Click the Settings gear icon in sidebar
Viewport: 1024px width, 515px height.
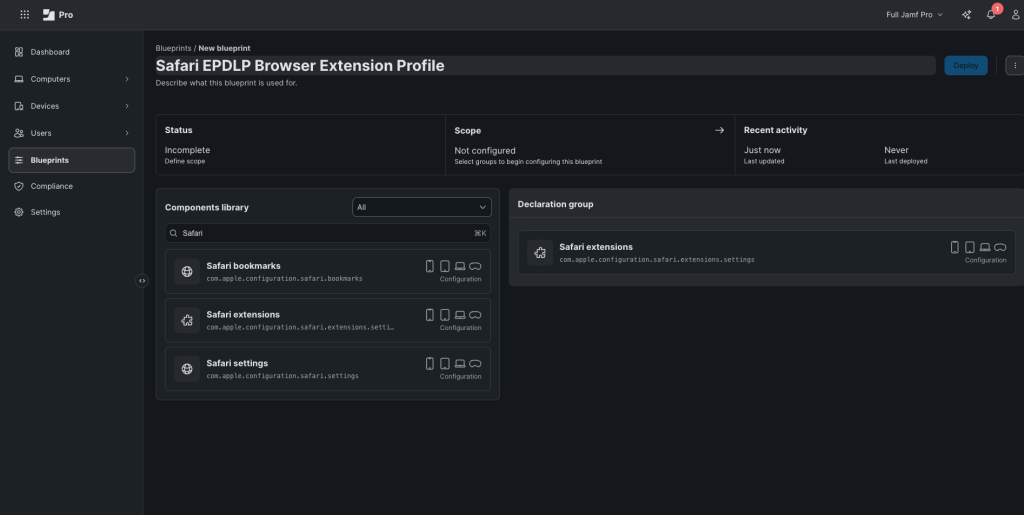[x=19, y=212]
